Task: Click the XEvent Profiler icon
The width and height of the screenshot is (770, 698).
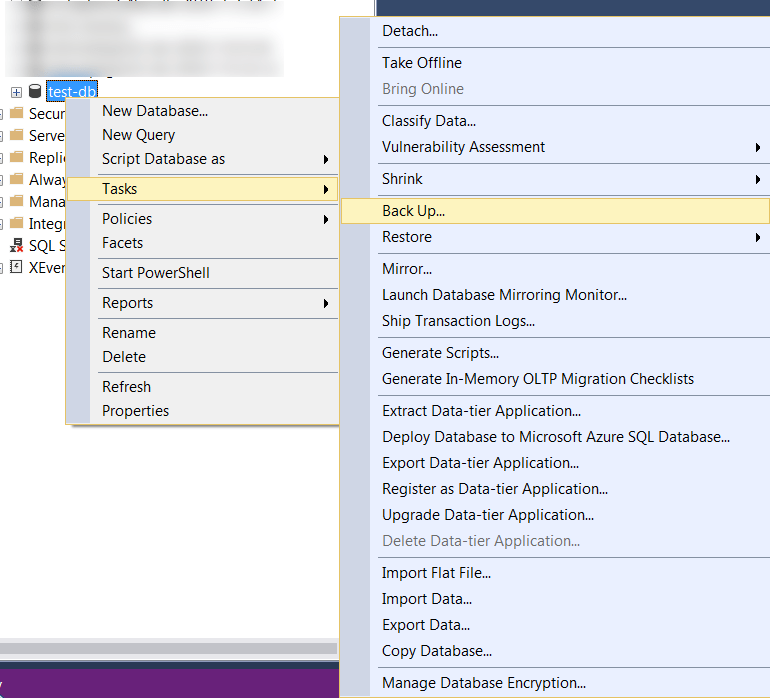Action: pos(16,267)
